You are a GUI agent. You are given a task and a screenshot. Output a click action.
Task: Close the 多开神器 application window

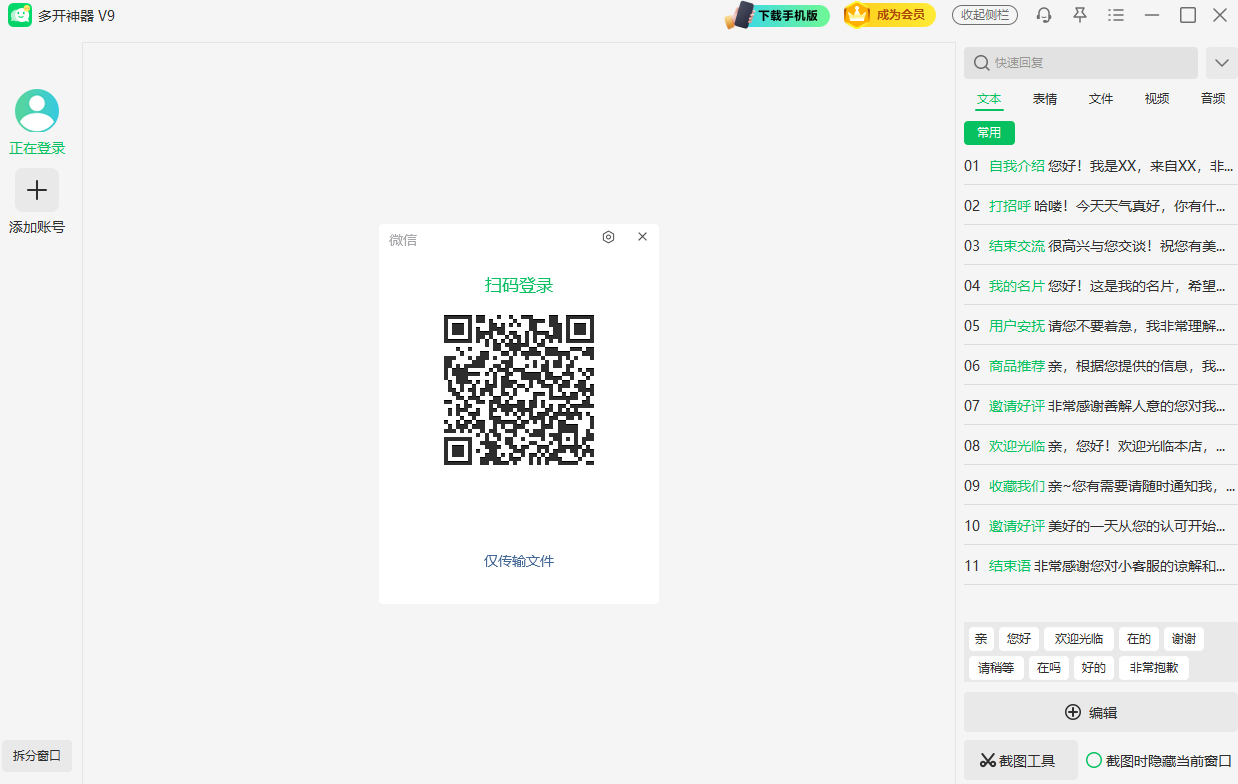point(1220,15)
